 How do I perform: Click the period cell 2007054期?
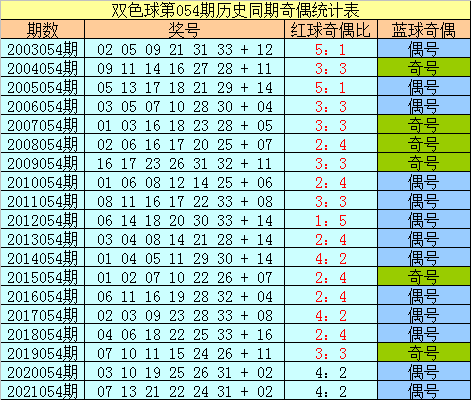42,125
